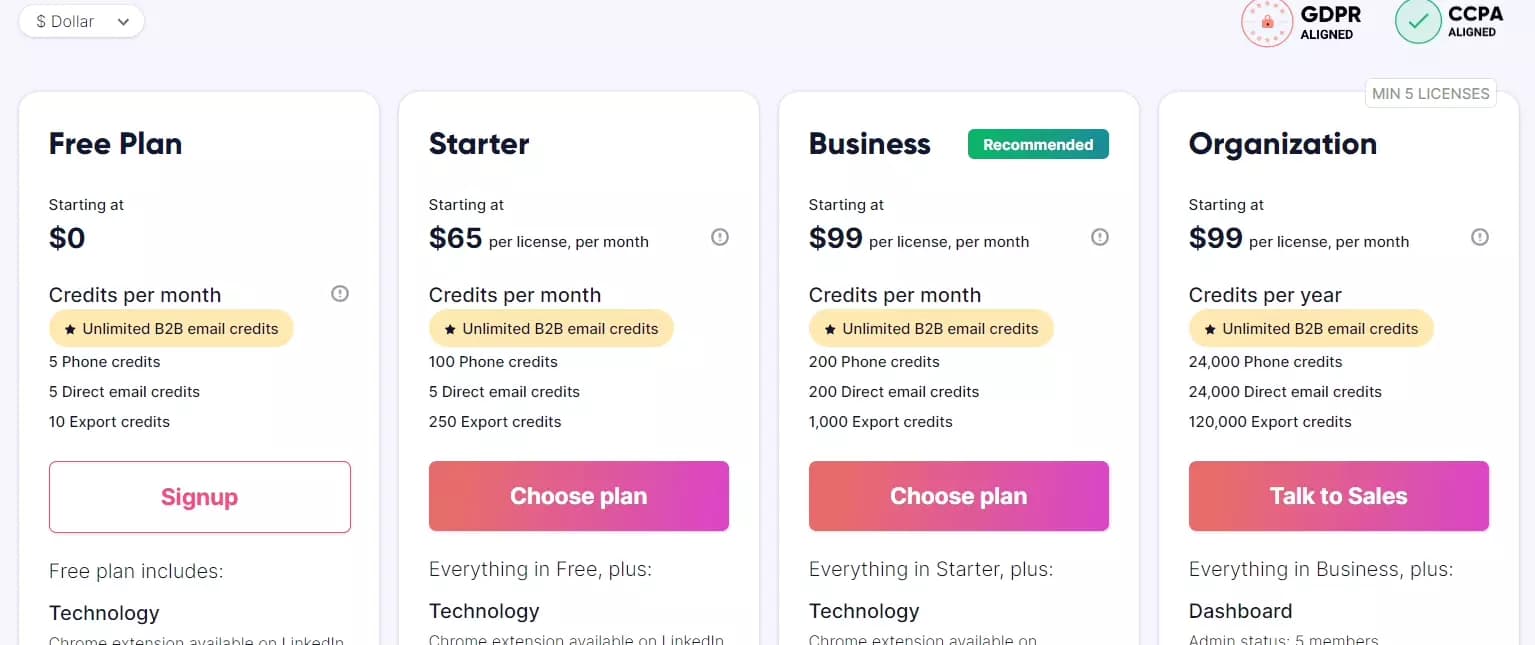The width and height of the screenshot is (1535, 645).
Task: Choose plan for the Business tier
Action: [958, 495]
